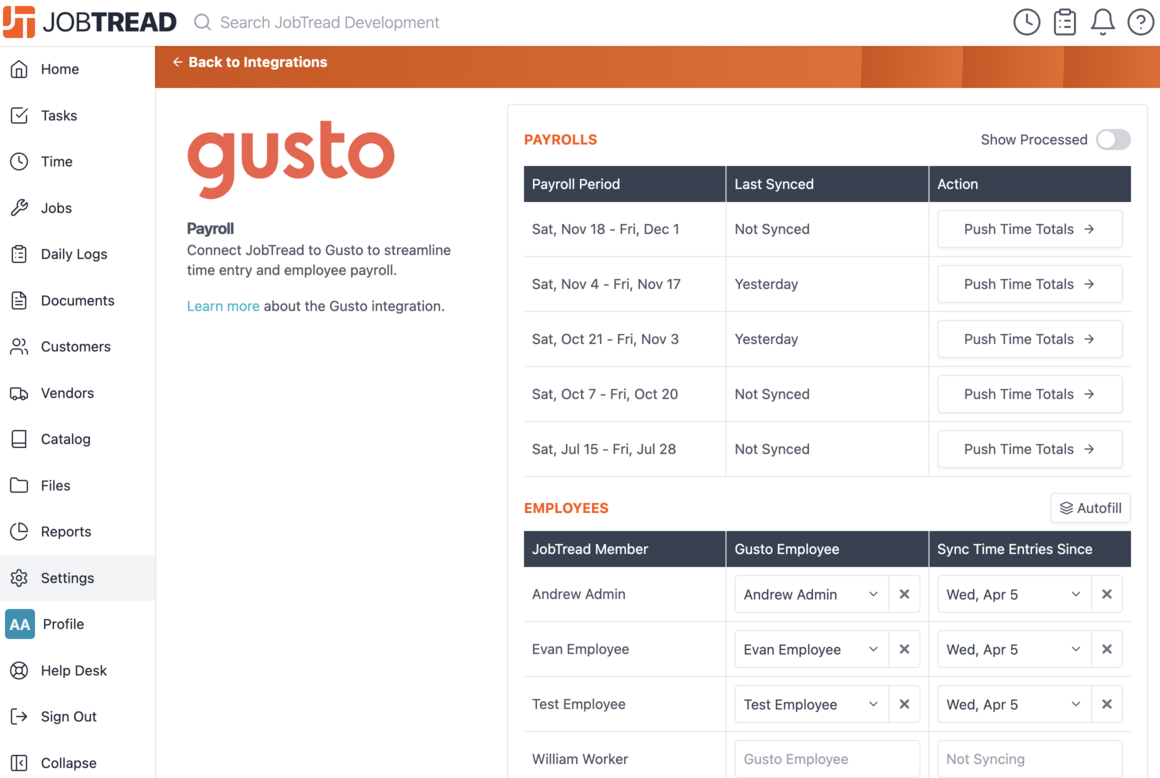Click the Tasks checkmark icon in sidebar
The width and height of the screenshot is (1160, 778).
[x=19, y=115]
